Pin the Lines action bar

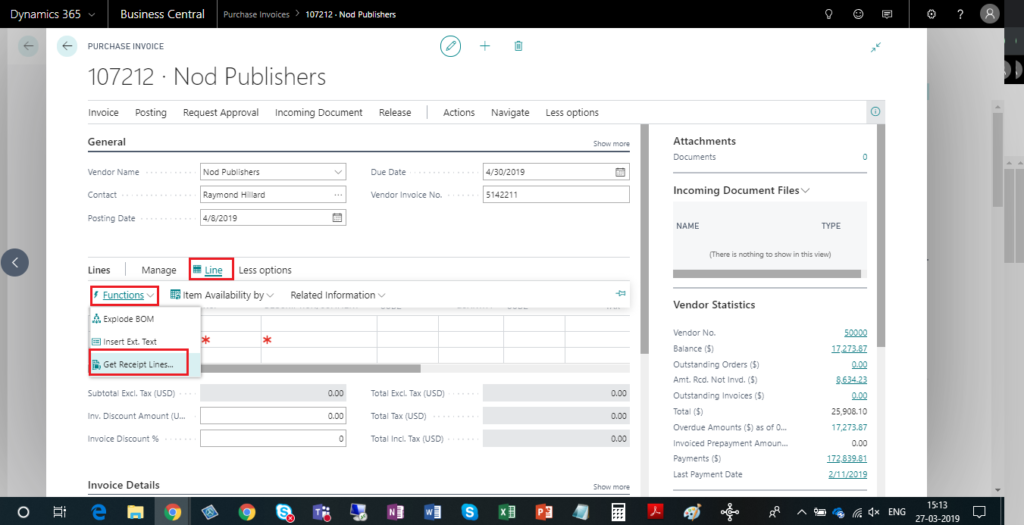pyautogui.click(x=620, y=294)
